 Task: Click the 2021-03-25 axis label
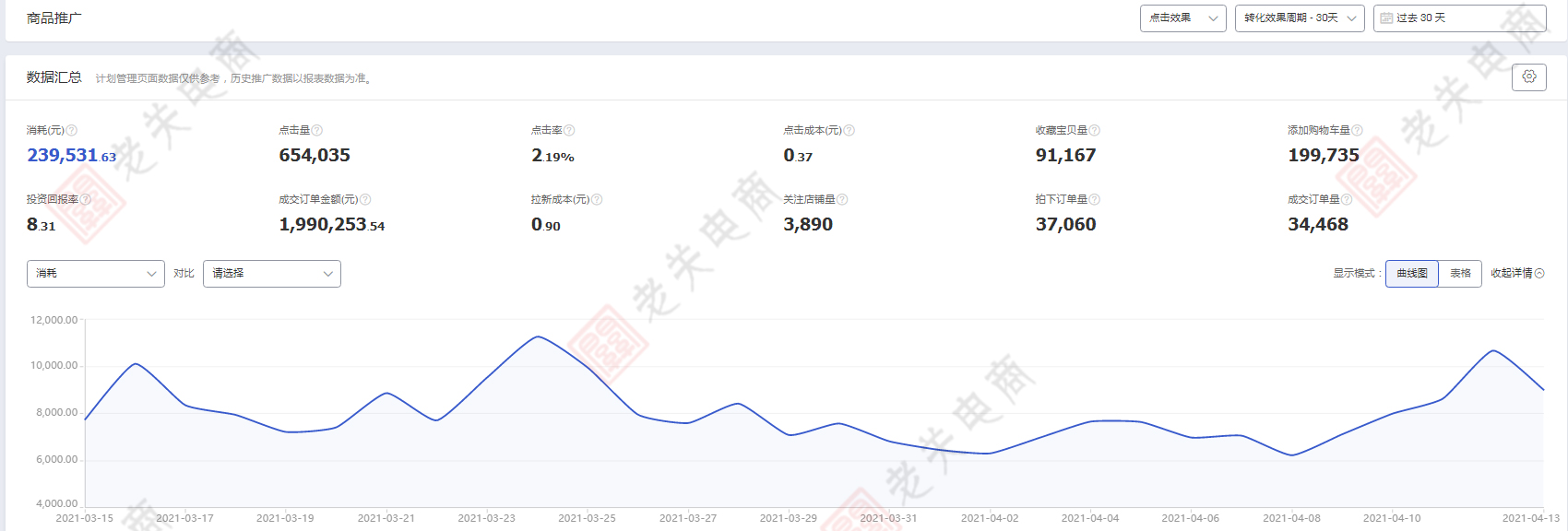tap(587, 518)
